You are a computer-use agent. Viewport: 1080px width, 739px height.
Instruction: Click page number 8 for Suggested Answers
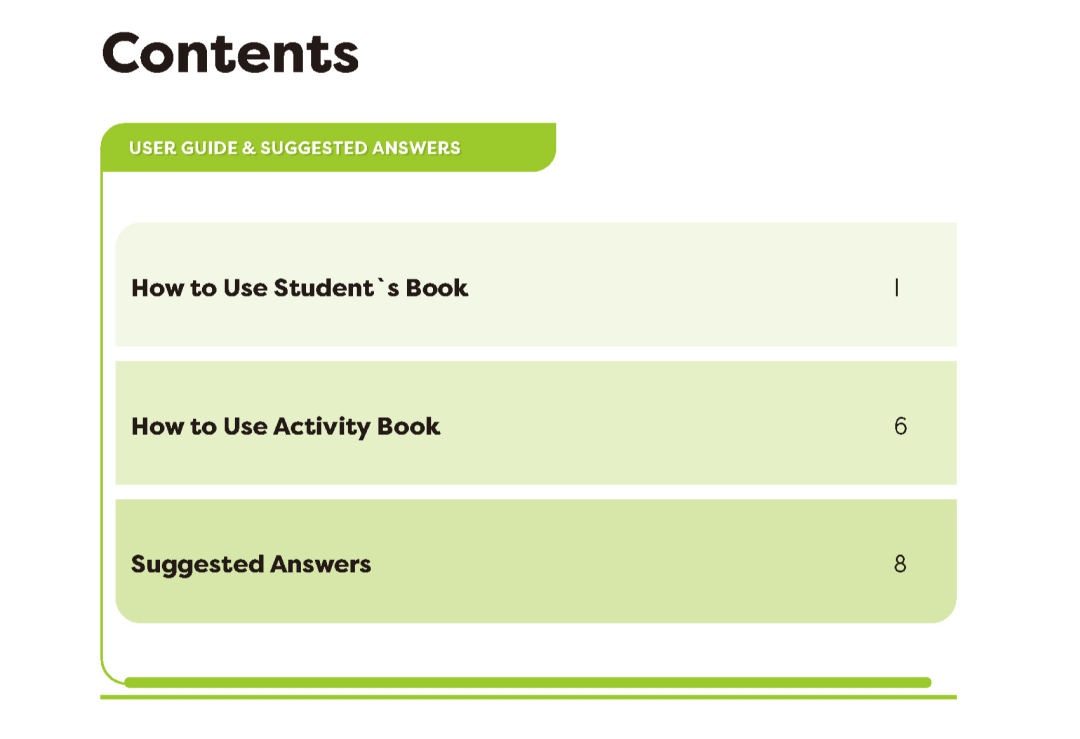pyautogui.click(x=900, y=564)
